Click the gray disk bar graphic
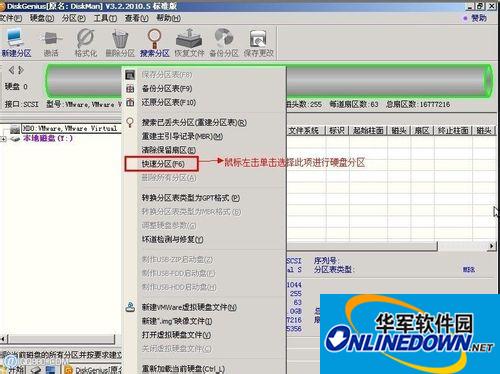 click(x=269, y=81)
